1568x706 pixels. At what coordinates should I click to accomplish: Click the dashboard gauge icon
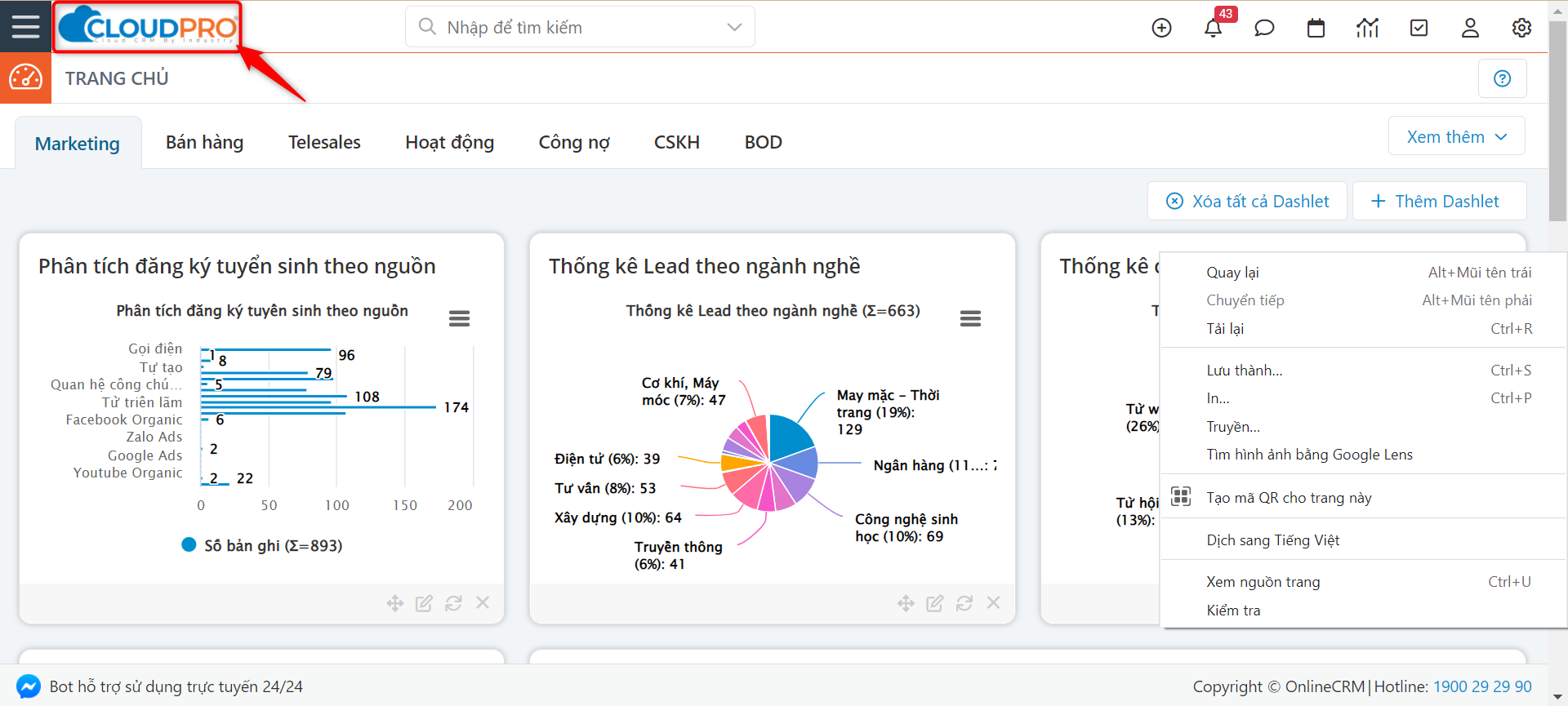[x=25, y=78]
